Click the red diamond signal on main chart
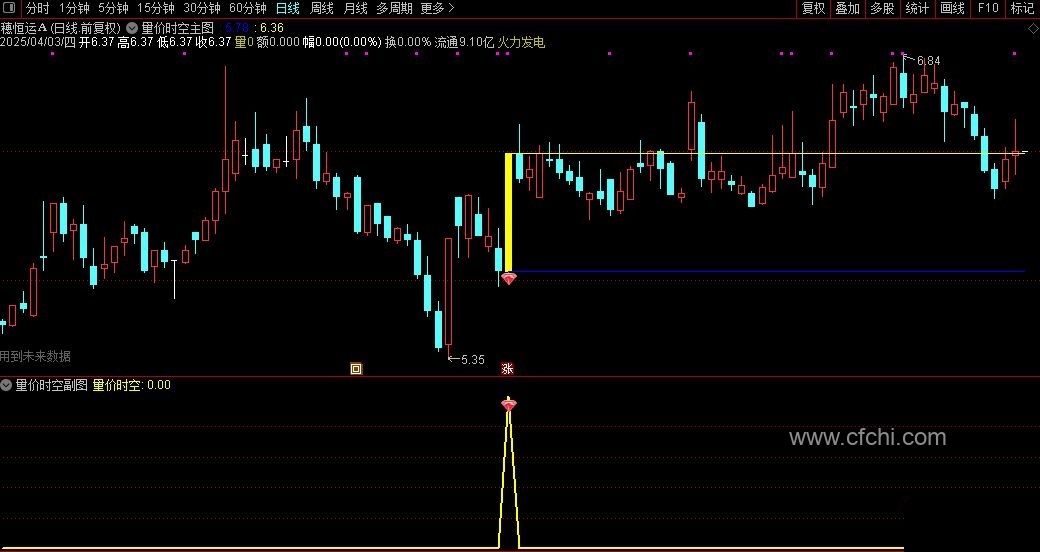Viewport: 1040px width, 552px height. pyautogui.click(x=508, y=278)
